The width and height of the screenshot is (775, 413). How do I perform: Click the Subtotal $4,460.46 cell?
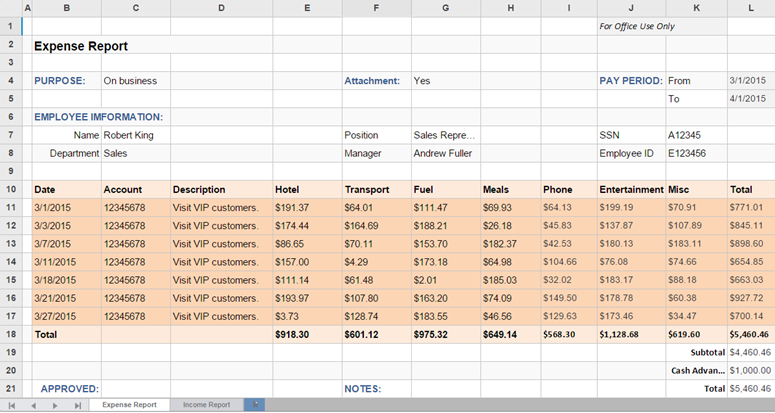click(750, 352)
